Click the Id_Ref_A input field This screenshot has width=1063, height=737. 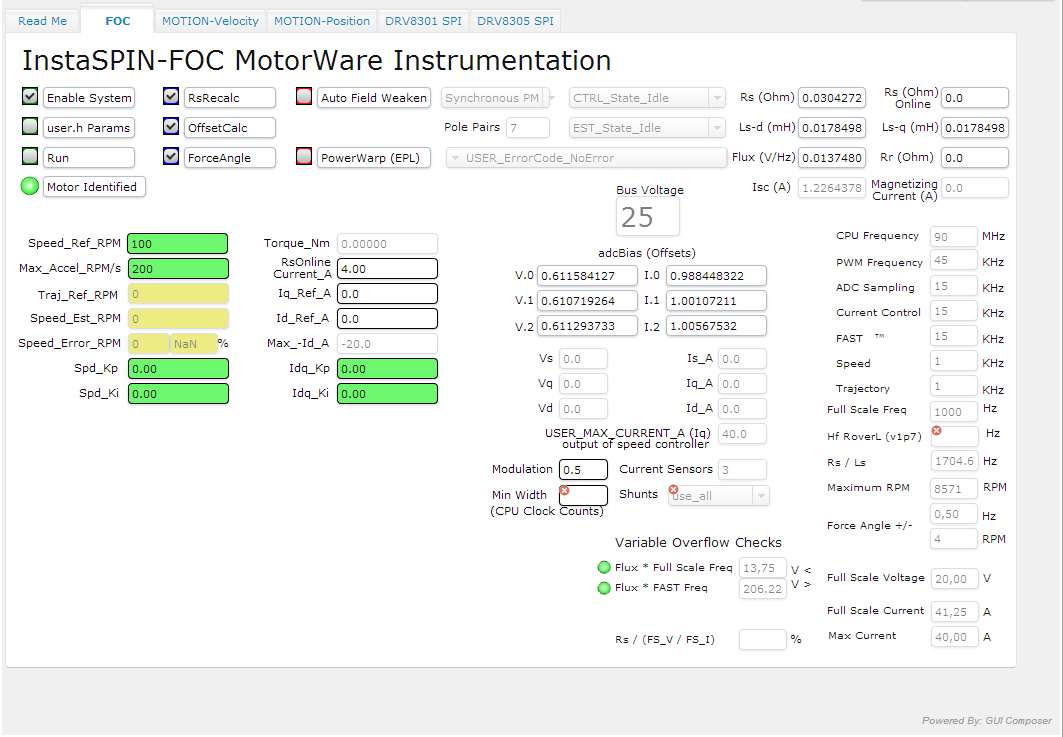[386, 319]
